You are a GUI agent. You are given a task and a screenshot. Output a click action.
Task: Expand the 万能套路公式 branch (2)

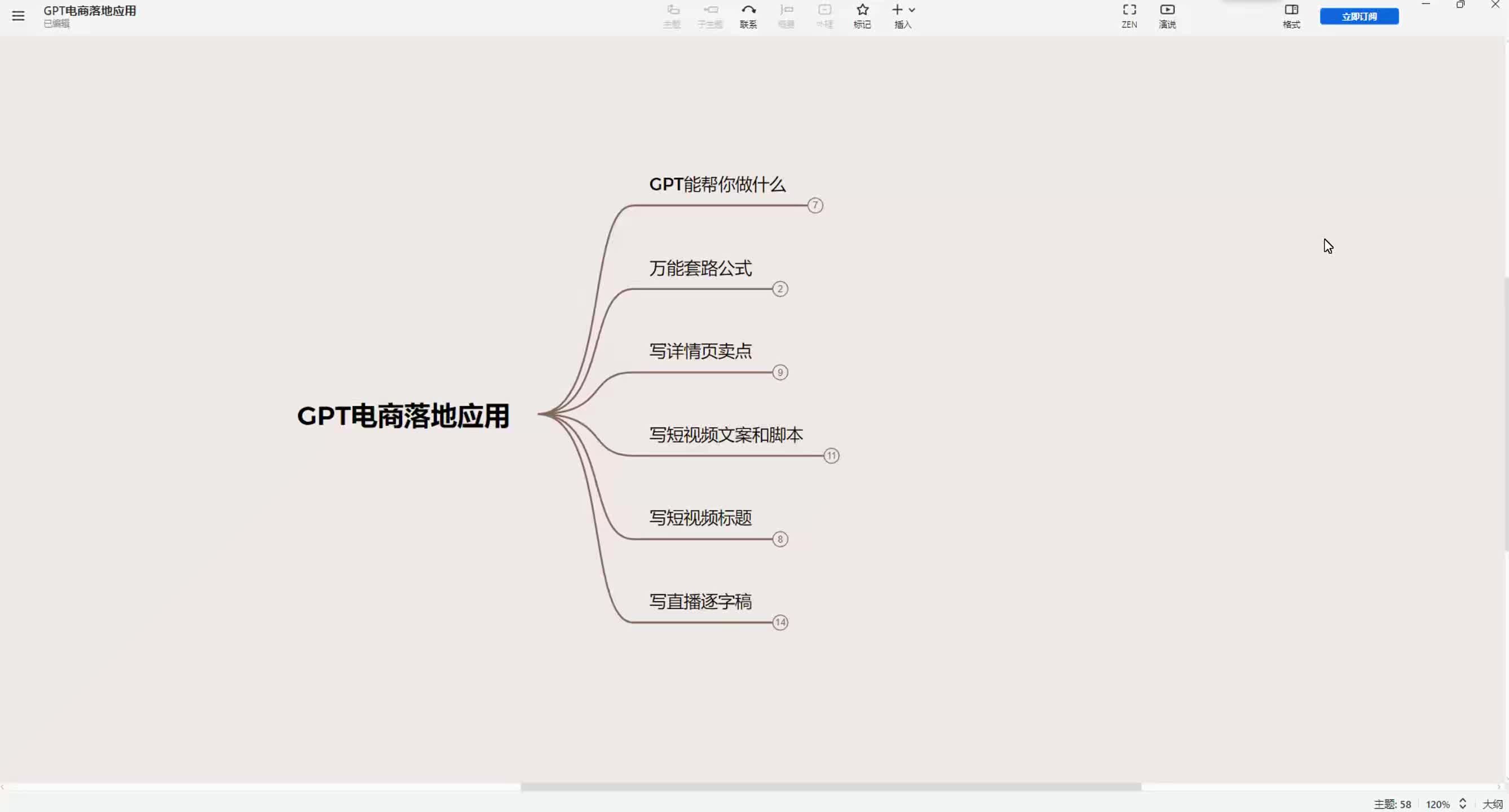780,289
